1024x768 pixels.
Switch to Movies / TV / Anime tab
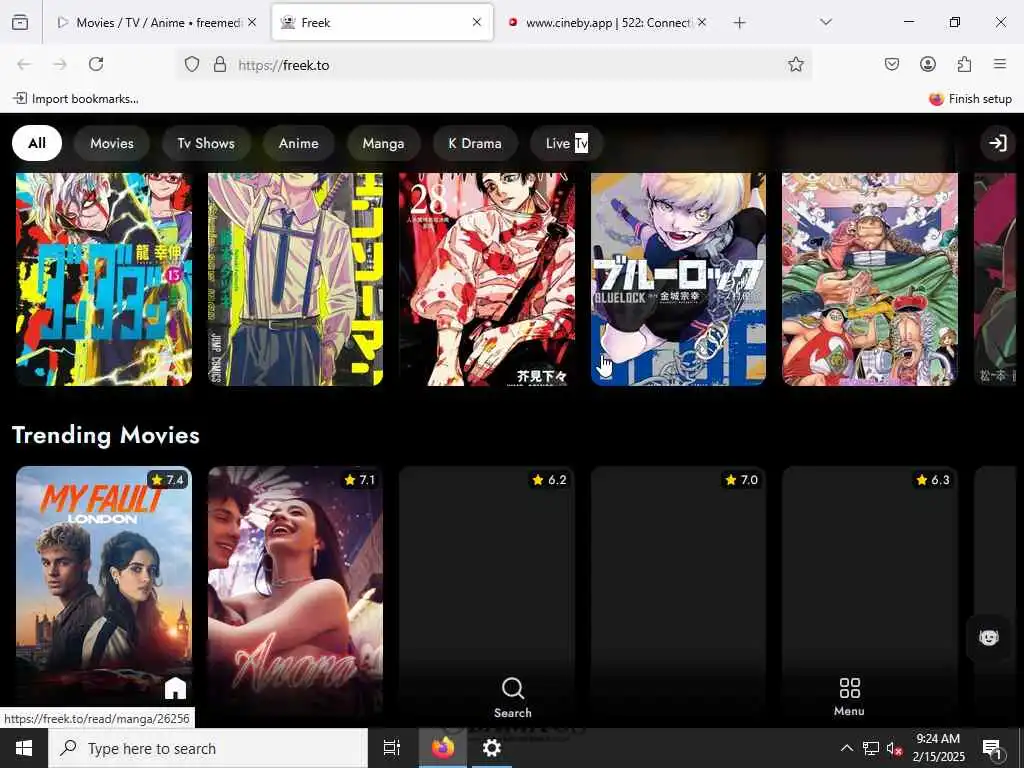tap(157, 22)
